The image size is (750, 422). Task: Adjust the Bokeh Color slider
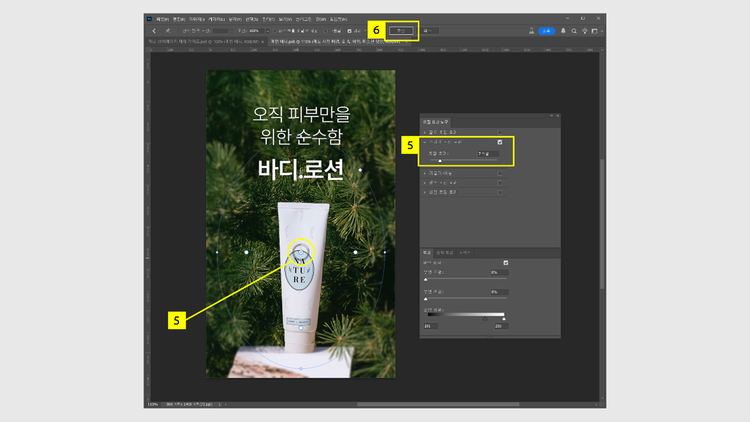[x=426, y=299]
